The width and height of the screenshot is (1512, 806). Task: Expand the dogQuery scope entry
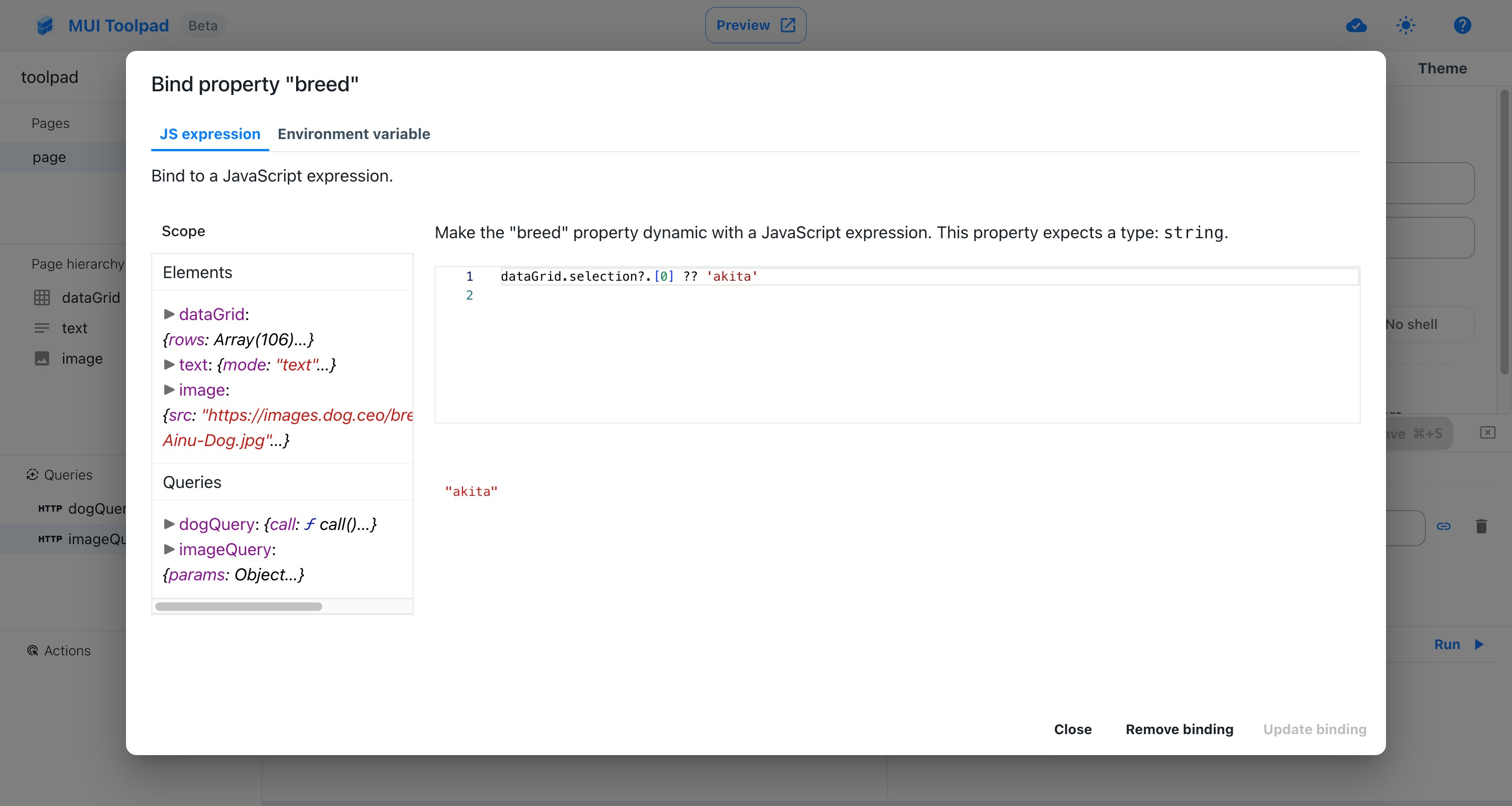point(169,523)
